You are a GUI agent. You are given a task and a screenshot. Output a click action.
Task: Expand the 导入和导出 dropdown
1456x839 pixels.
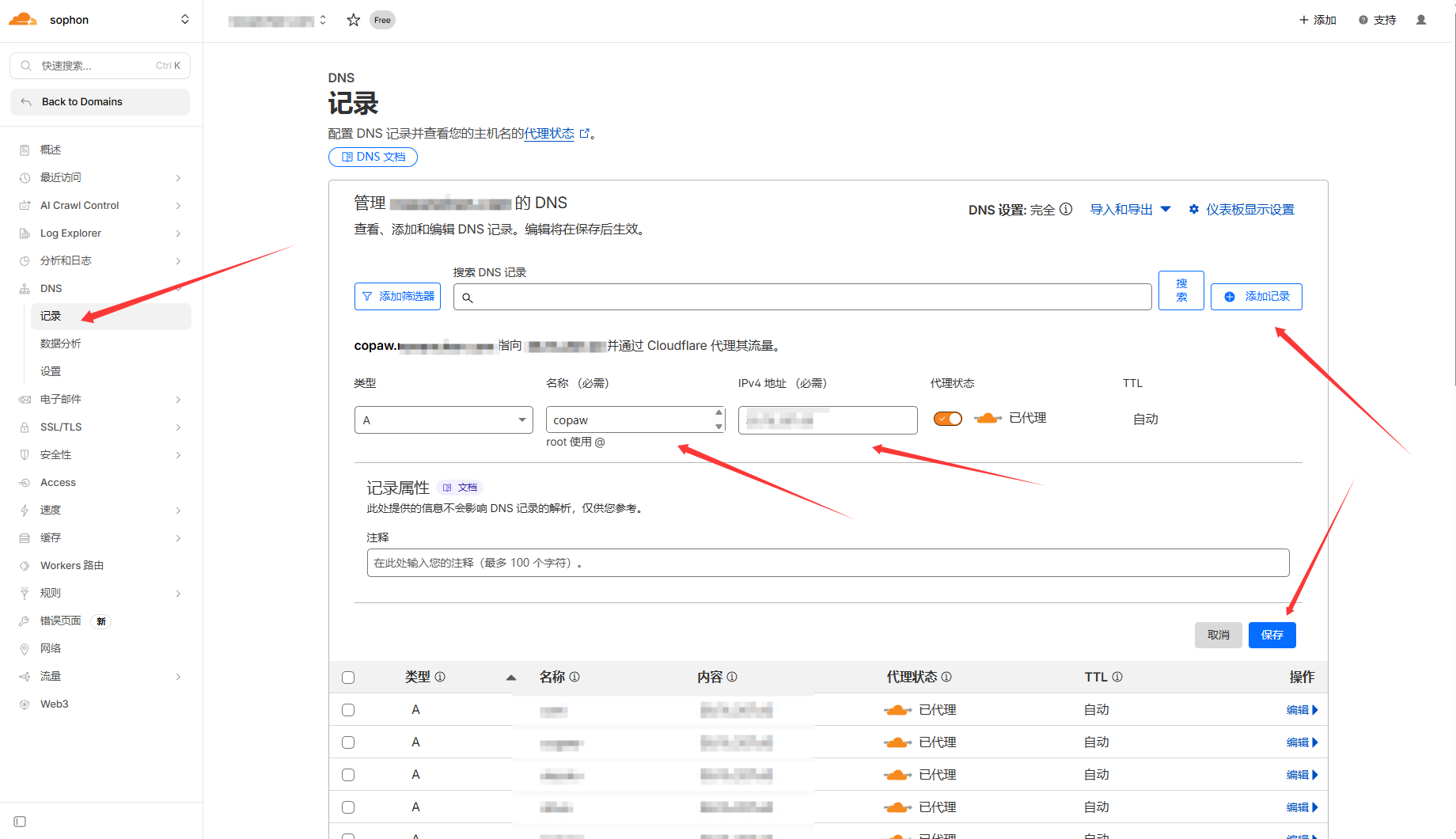click(x=1130, y=210)
